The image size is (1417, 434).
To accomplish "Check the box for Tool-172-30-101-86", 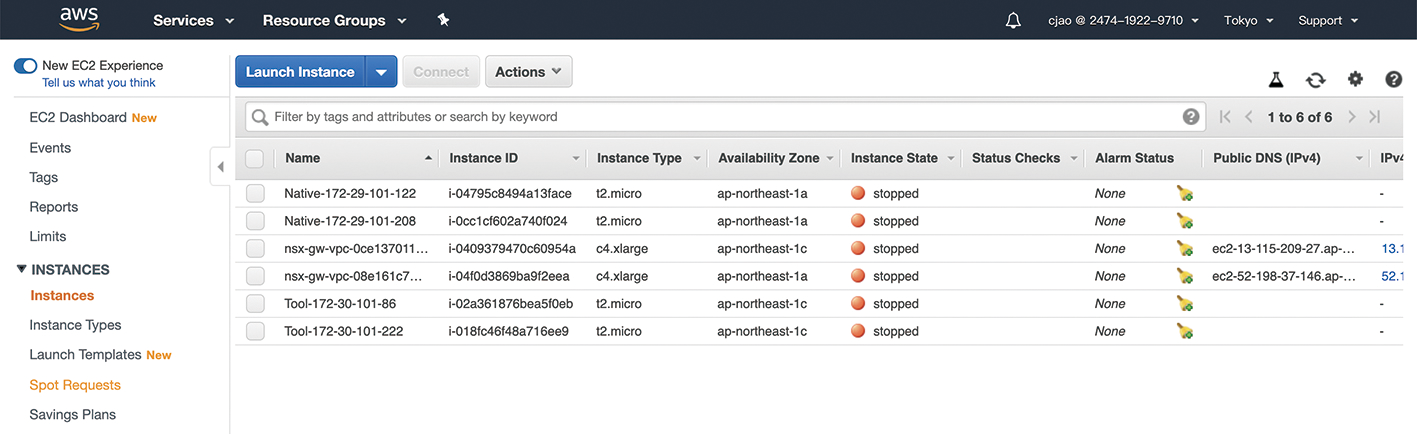I will coord(255,303).
